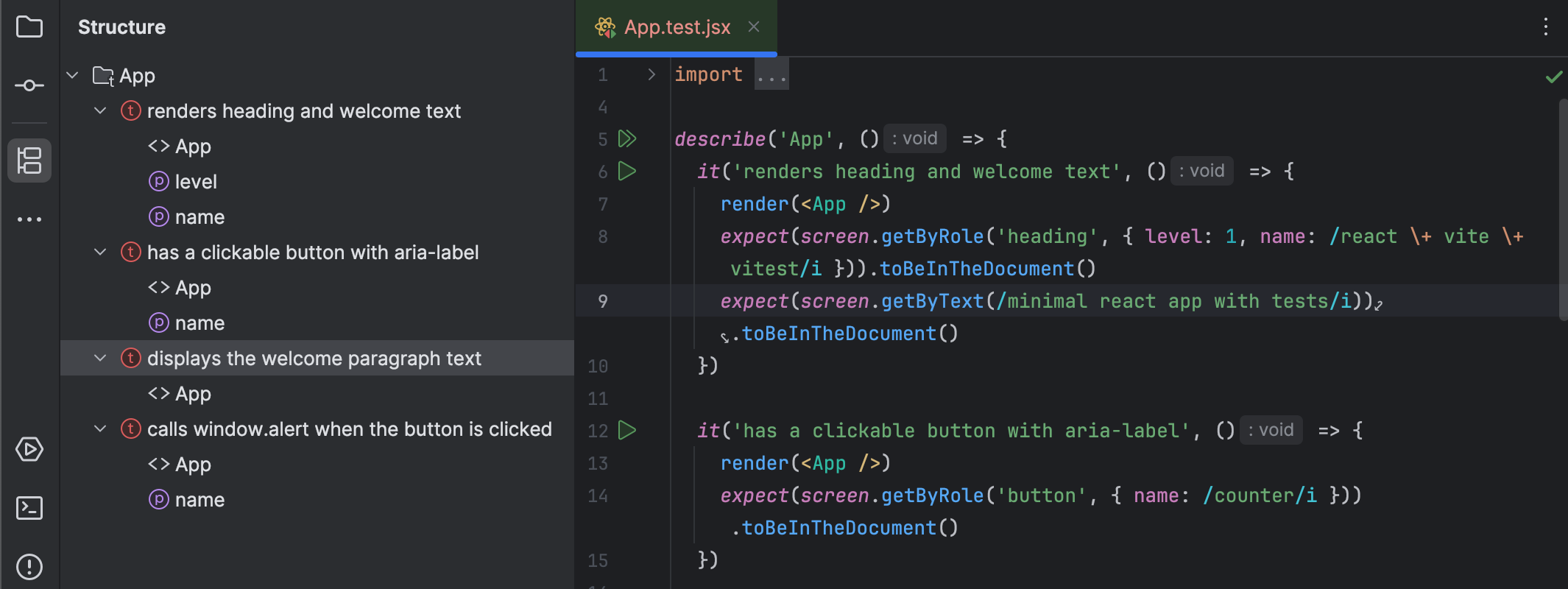Run the describe 'App' suite from gutter
The height and width of the screenshot is (589, 1568).
tap(627, 138)
